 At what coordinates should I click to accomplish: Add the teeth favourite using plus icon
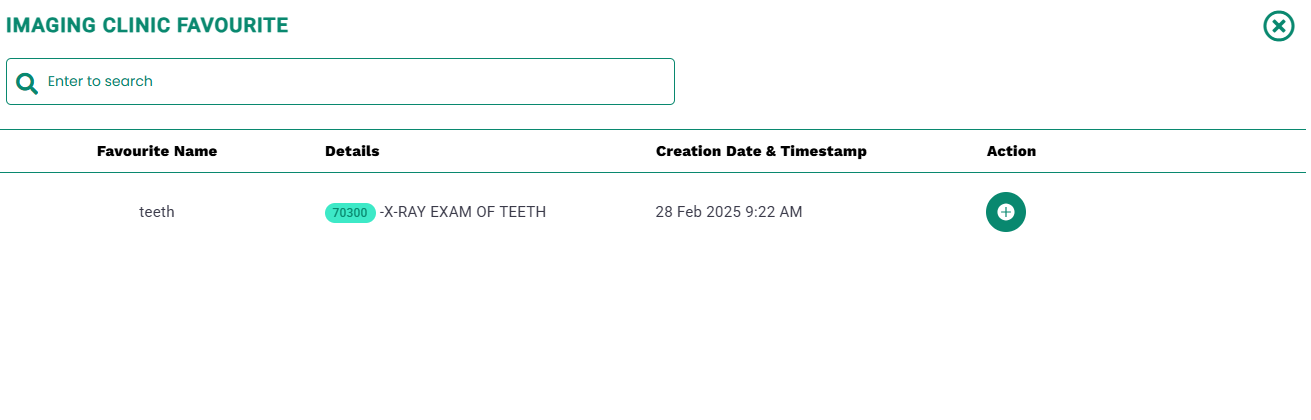coord(1005,212)
